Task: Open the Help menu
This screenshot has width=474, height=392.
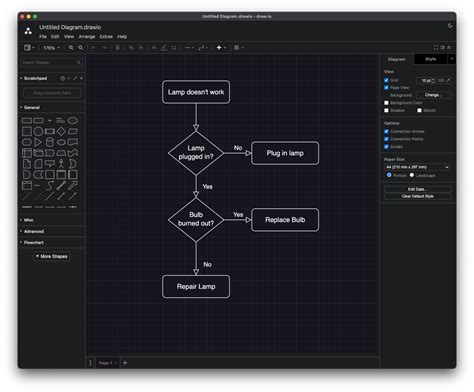Action: 122,37
